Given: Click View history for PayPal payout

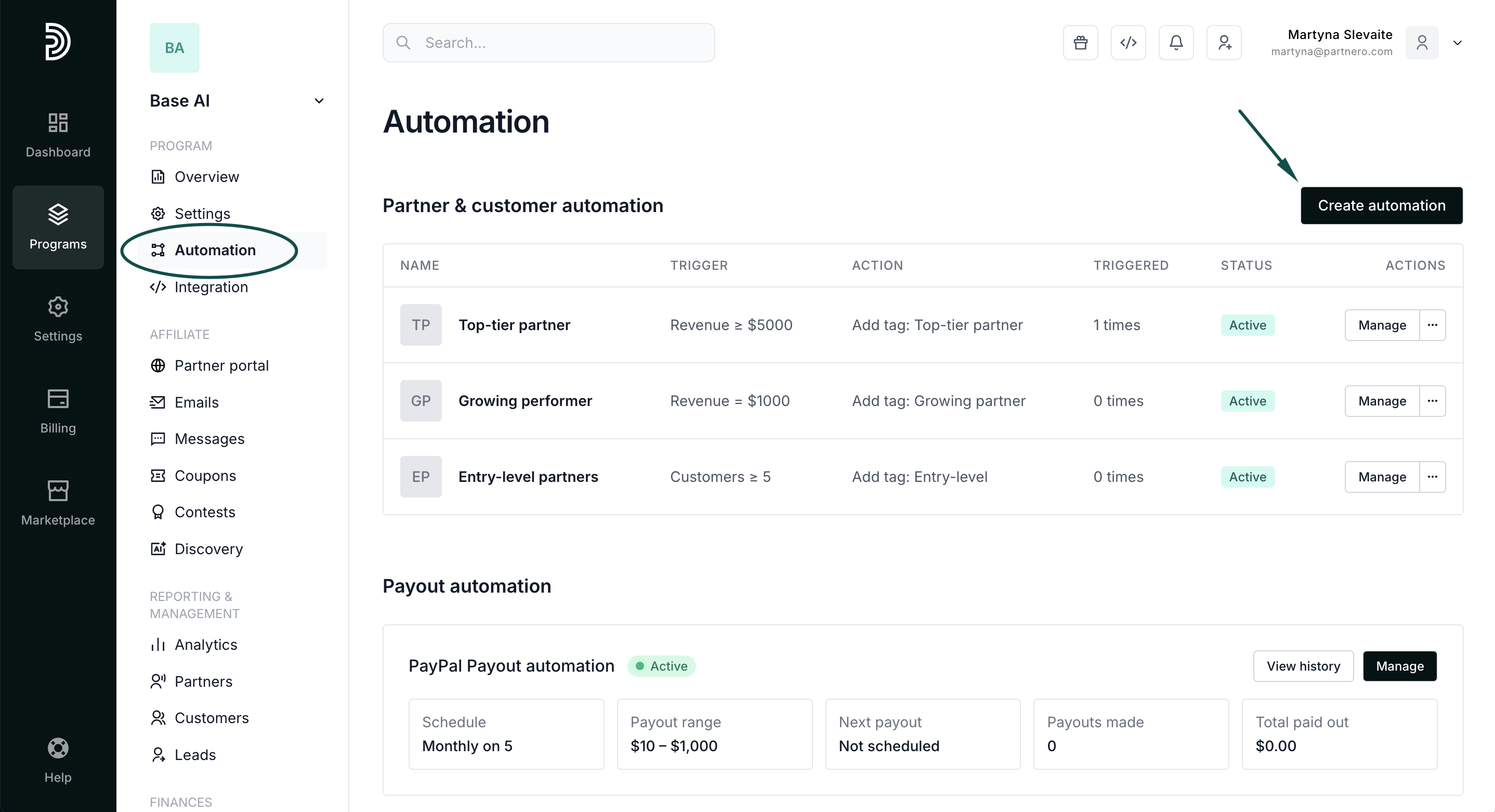Looking at the screenshot, I should point(1303,666).
